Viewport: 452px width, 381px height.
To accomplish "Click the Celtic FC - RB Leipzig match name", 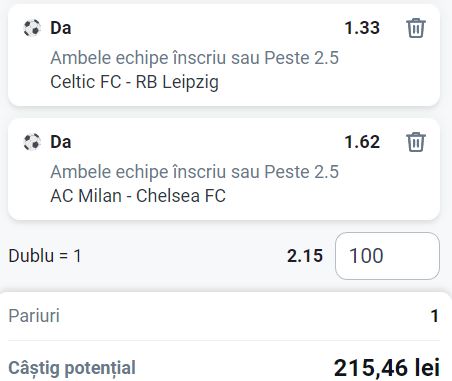I will tap(135, 82).
